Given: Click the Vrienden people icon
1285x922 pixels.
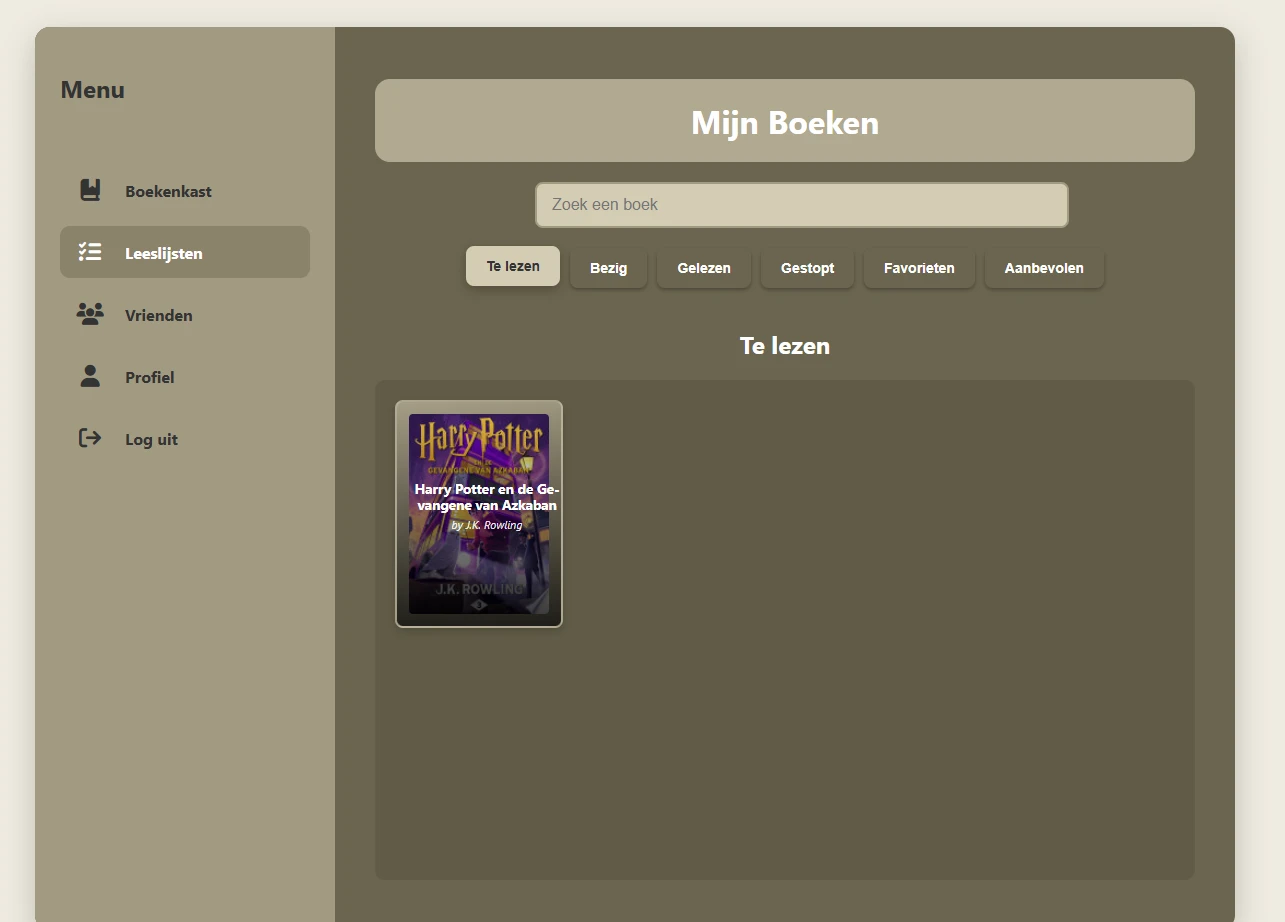Looking at the screenshot, I should 90,313.
